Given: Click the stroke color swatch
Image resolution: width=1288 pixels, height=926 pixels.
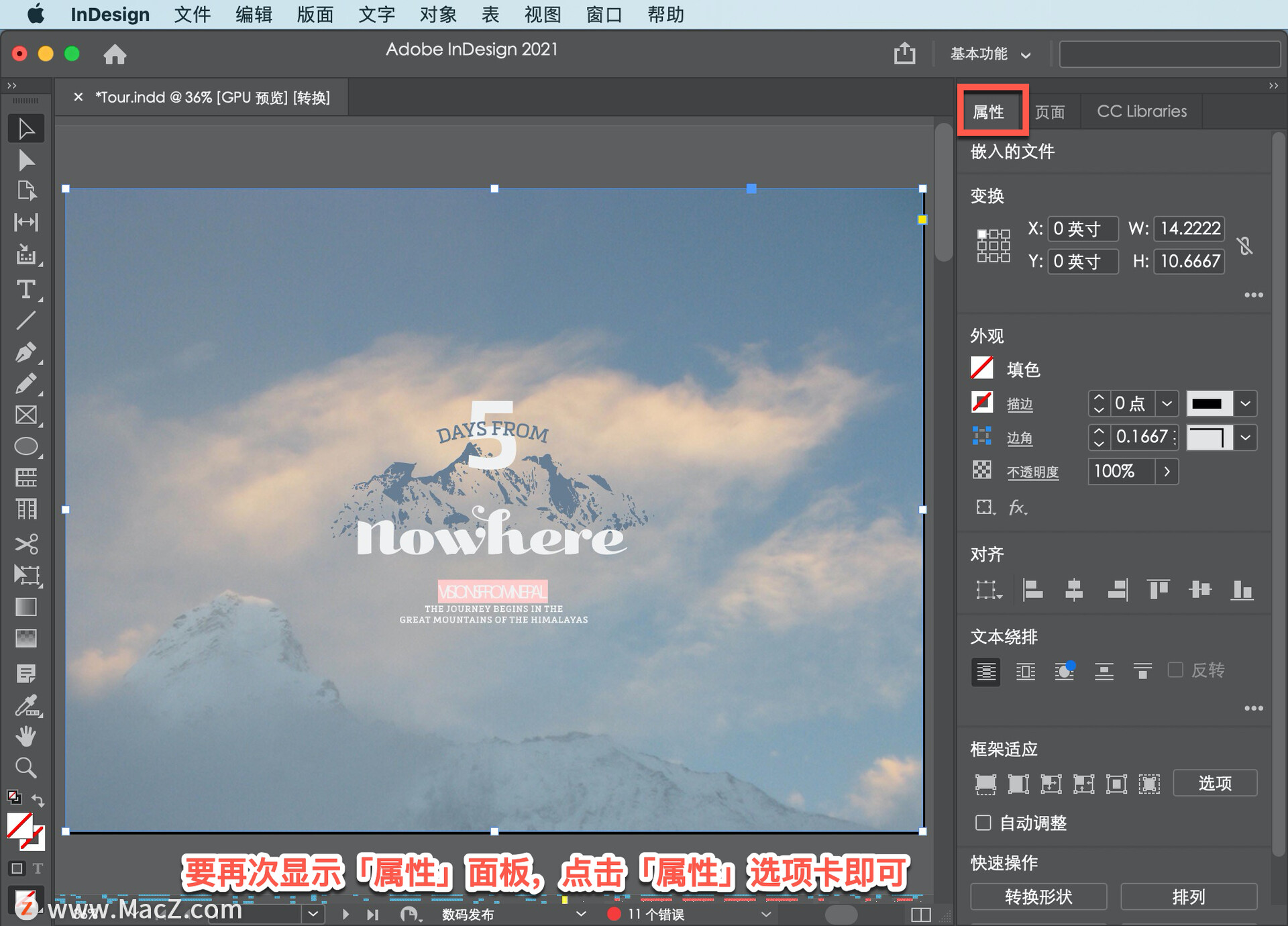Looking at the screenshot, I should [x=982, y=403].
